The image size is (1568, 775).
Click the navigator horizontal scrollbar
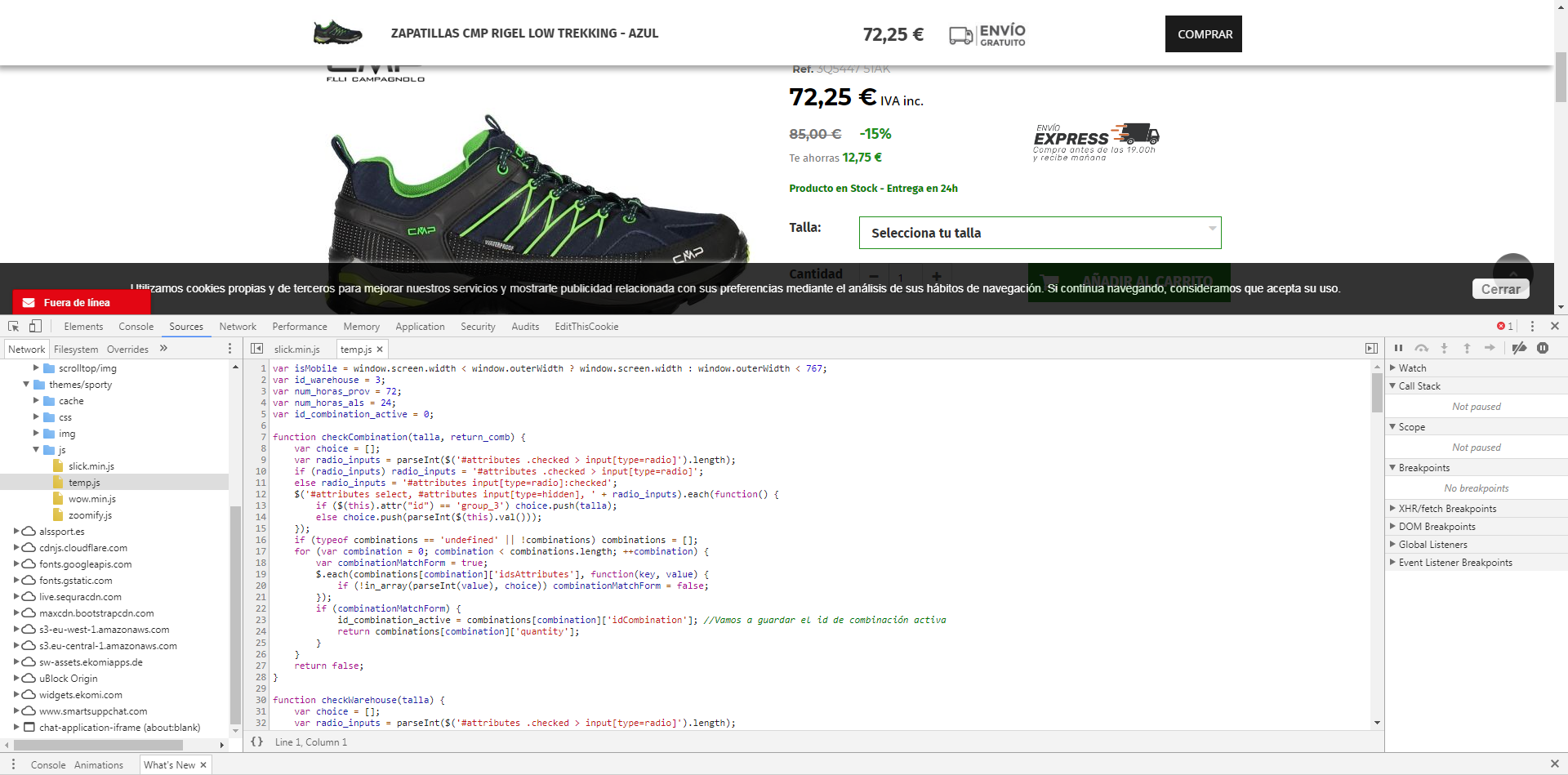[98, 745]
